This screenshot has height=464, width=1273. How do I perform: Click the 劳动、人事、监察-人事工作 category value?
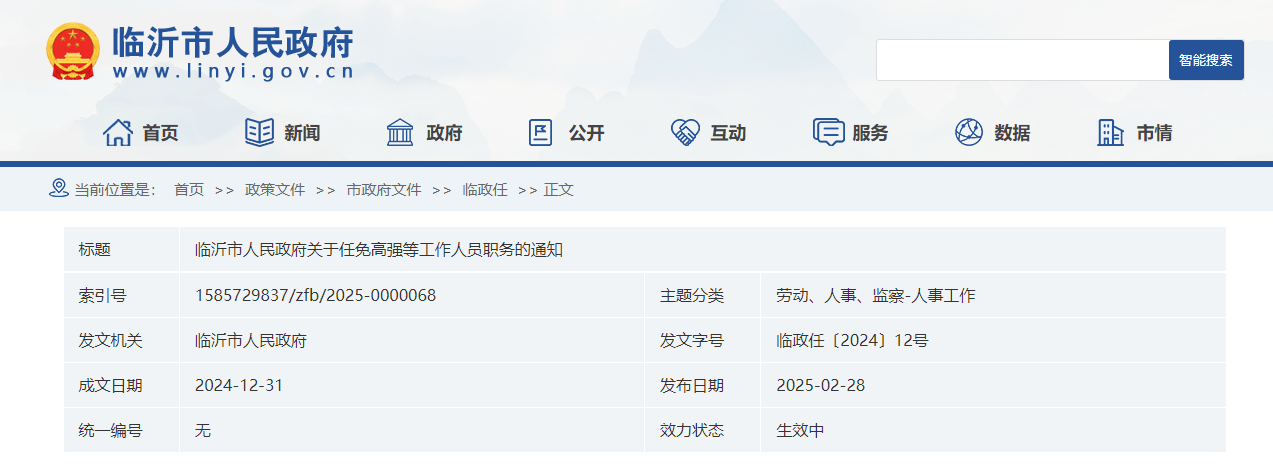pyautogui.click(x=875, y=295)
